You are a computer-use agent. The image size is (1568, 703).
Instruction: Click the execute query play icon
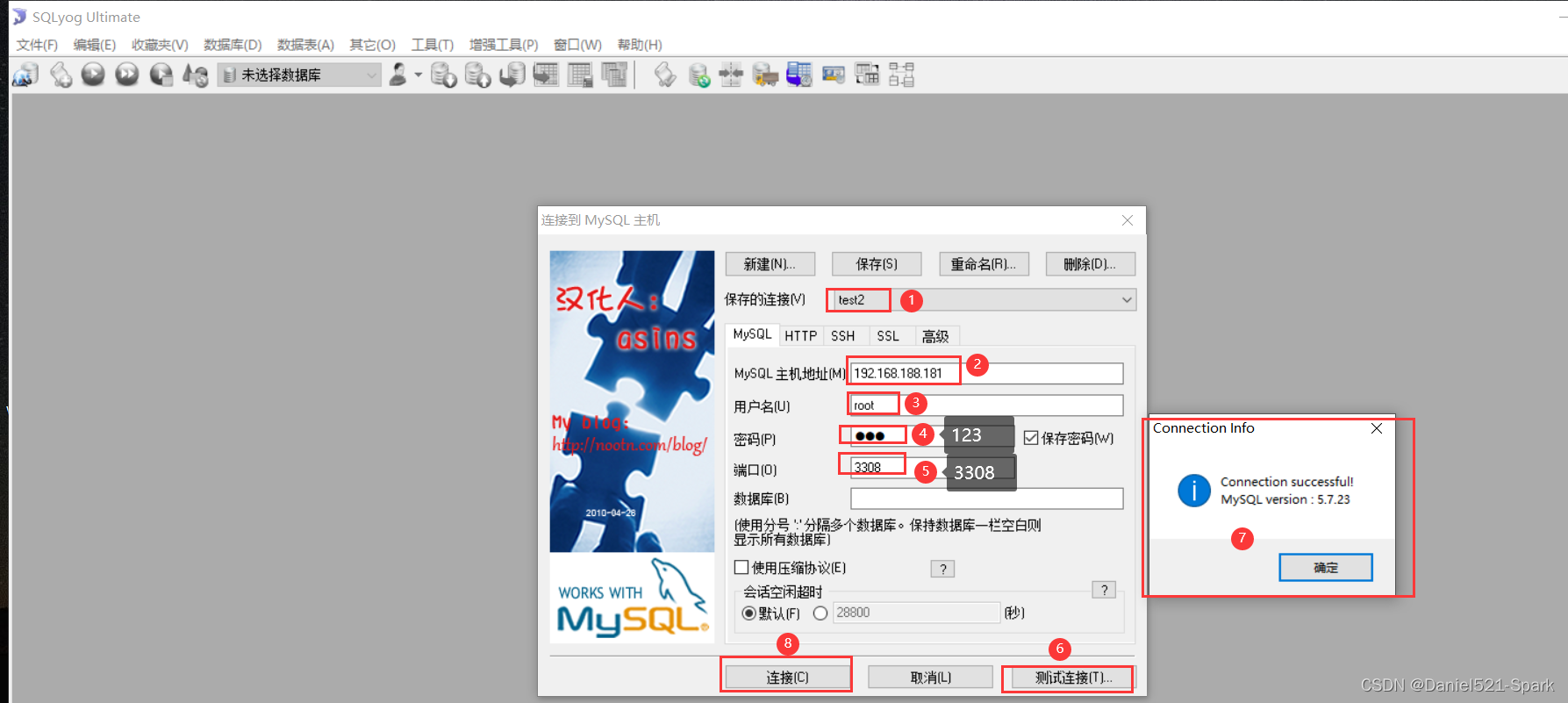coord(93,75)
